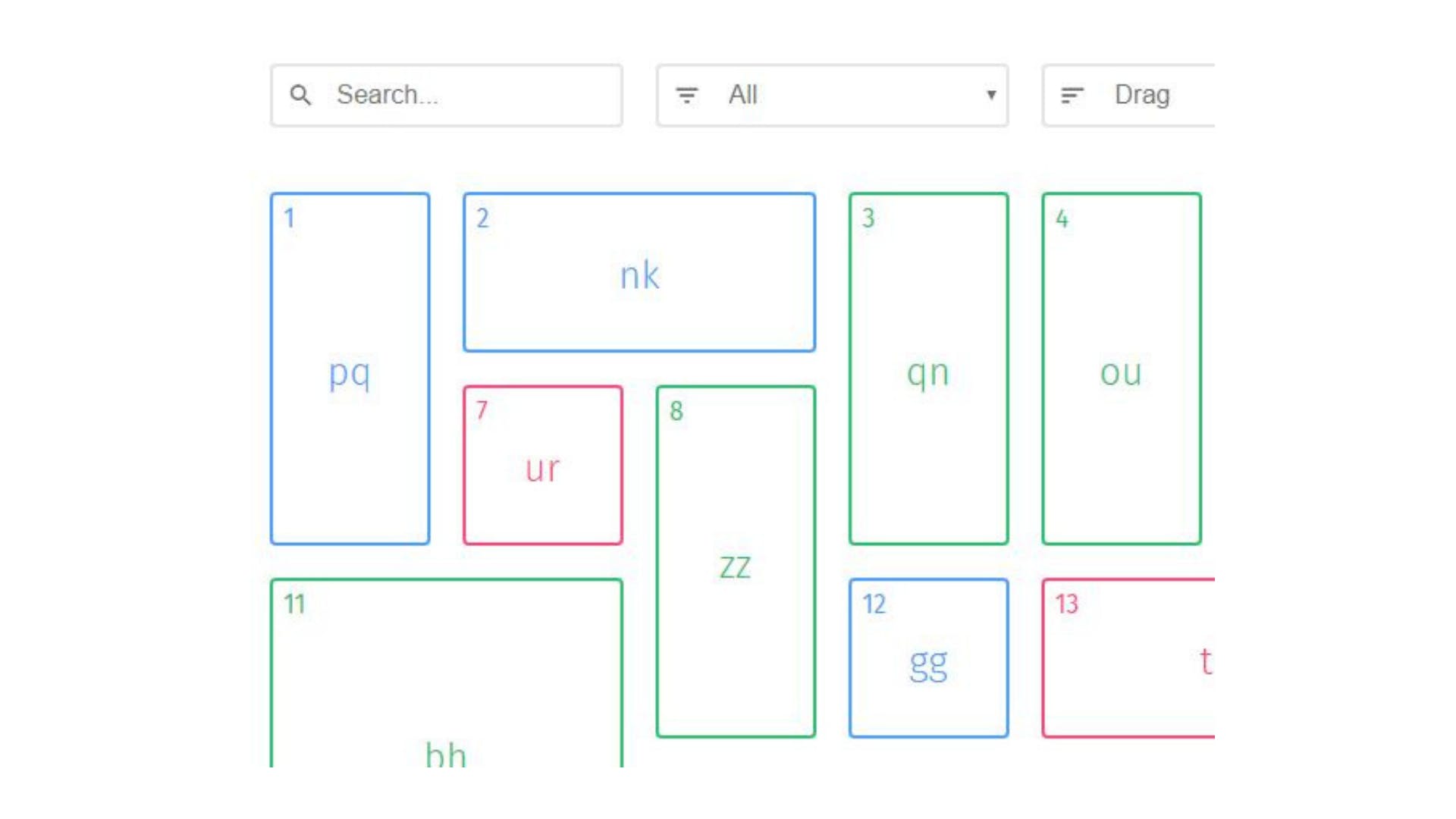Click number label 2 on nk card
Viewport: 1456px width, 819px height.
click(482, 218)
